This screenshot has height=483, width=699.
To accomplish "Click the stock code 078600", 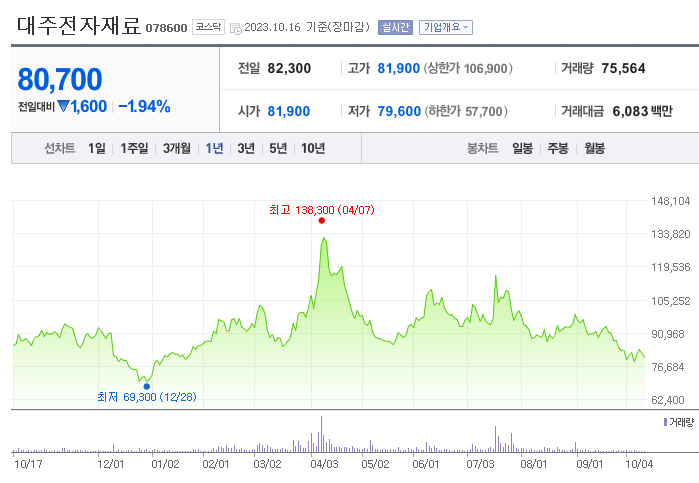I will pyautogui.click(x=166, y=28).
